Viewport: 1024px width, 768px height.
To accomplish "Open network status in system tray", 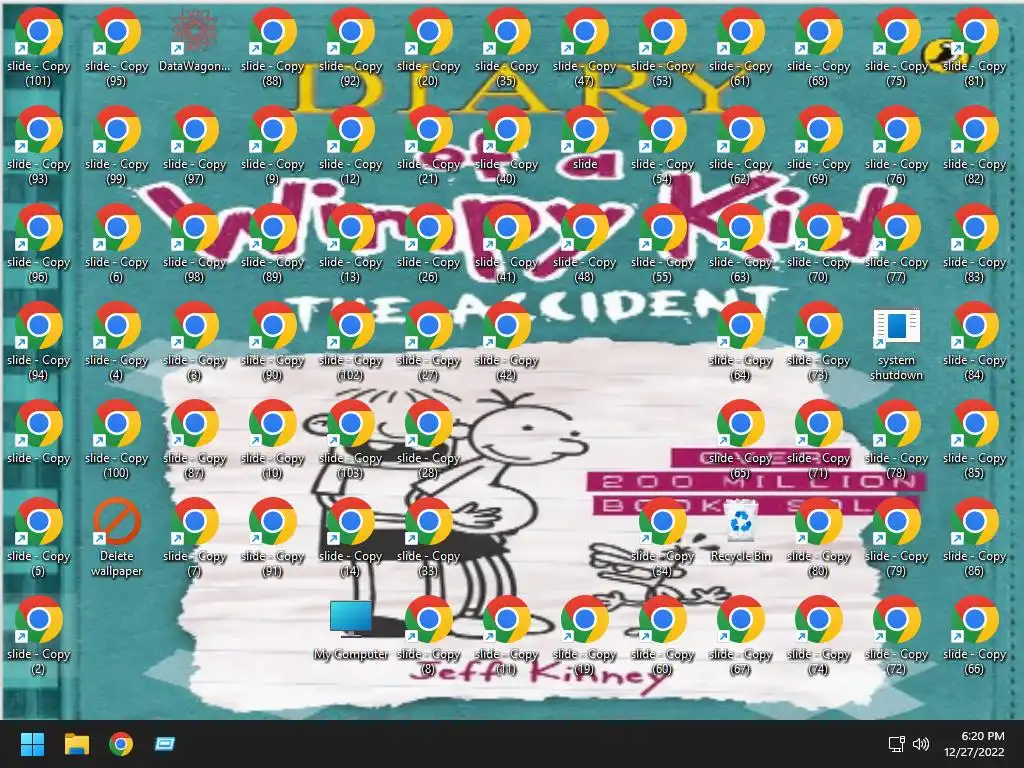I will click(897, 744).
